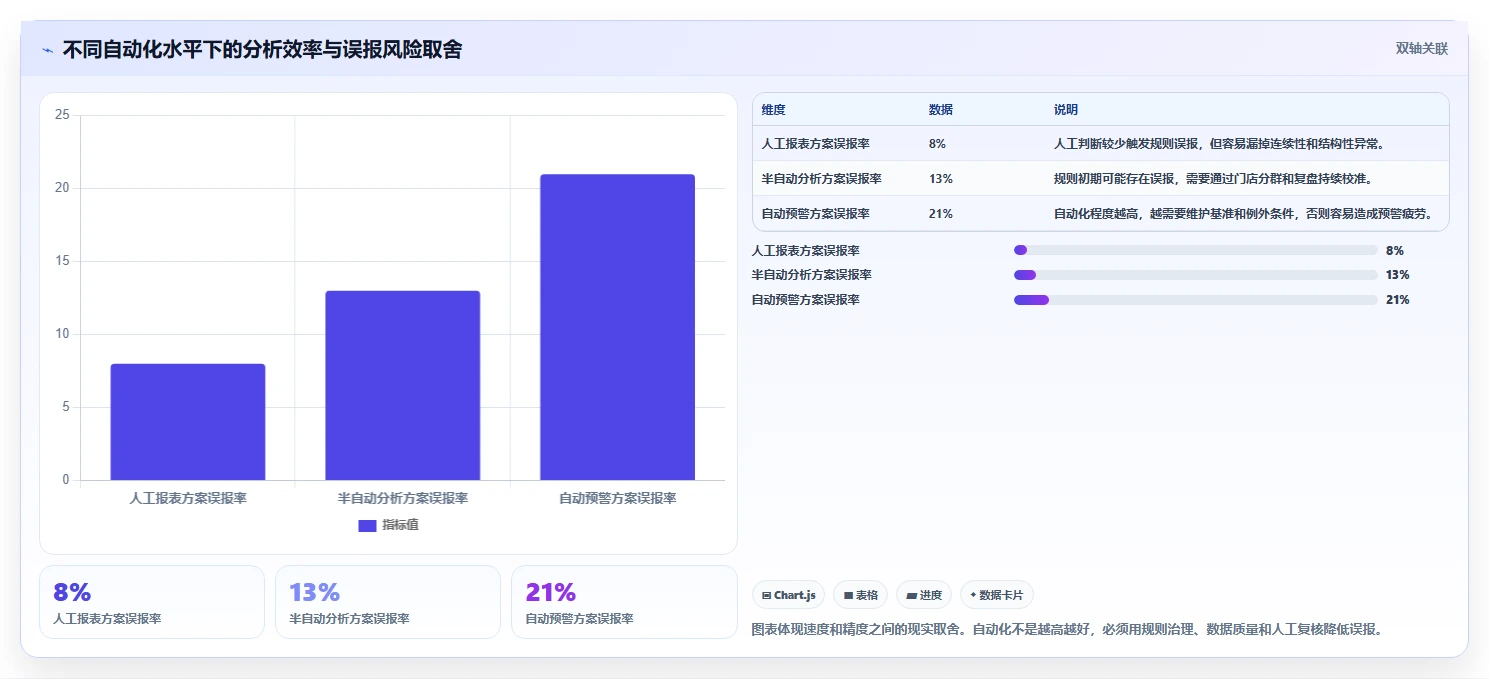This screenshot has height=679, width=1489.
Task: Select table cell 自动预警方案误报率
Action: coord(815,214)
